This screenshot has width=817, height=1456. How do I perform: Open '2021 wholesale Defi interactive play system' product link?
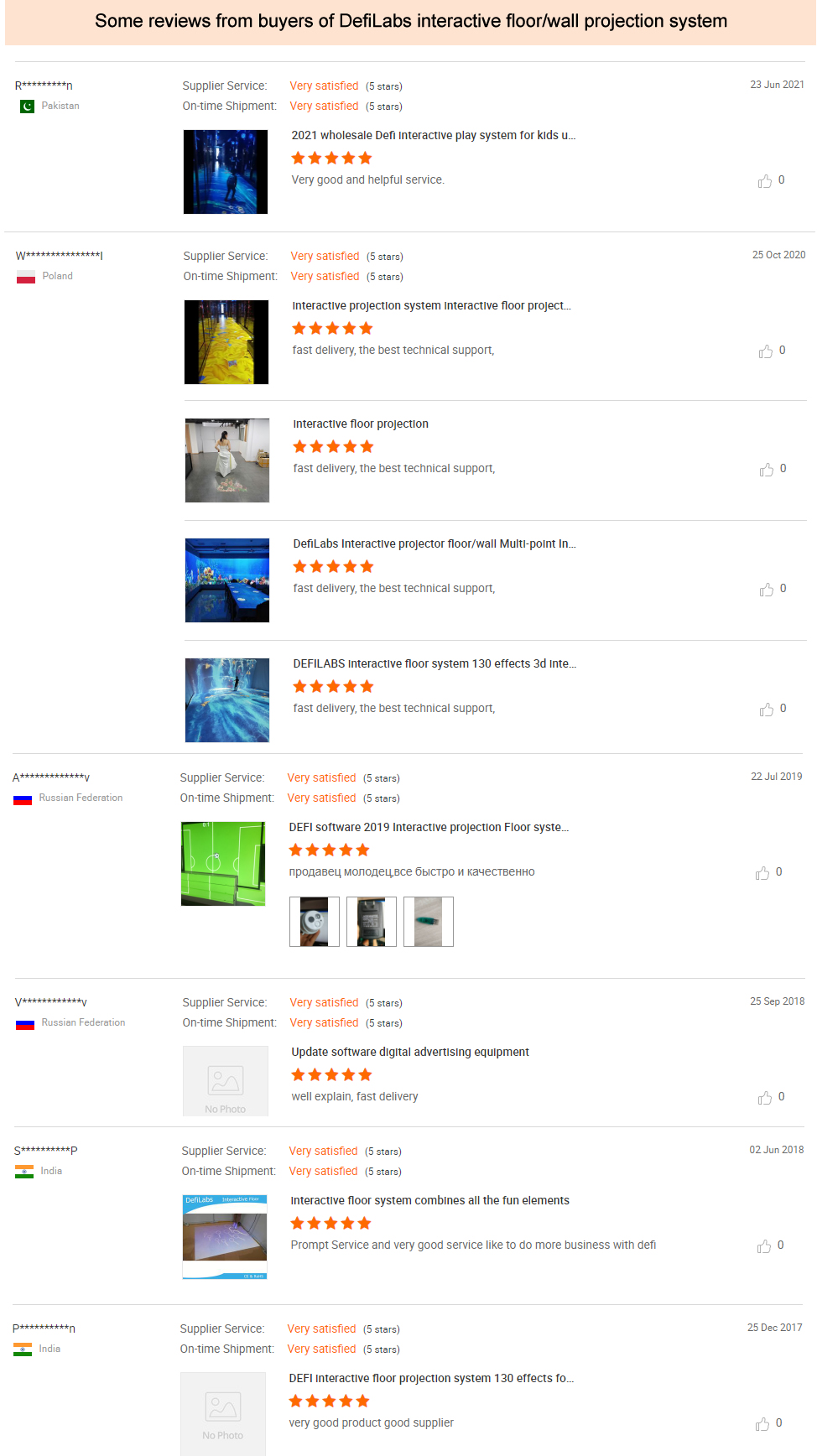click(434, 135)
